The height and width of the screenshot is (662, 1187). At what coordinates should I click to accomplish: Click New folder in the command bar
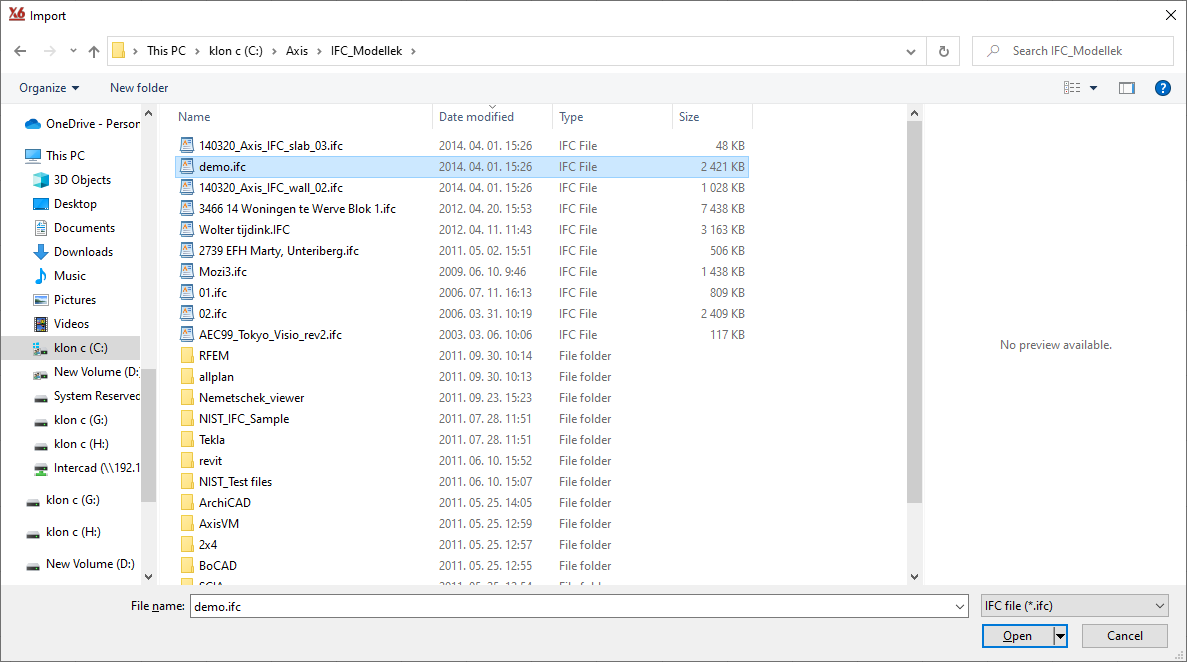point(138,88)
